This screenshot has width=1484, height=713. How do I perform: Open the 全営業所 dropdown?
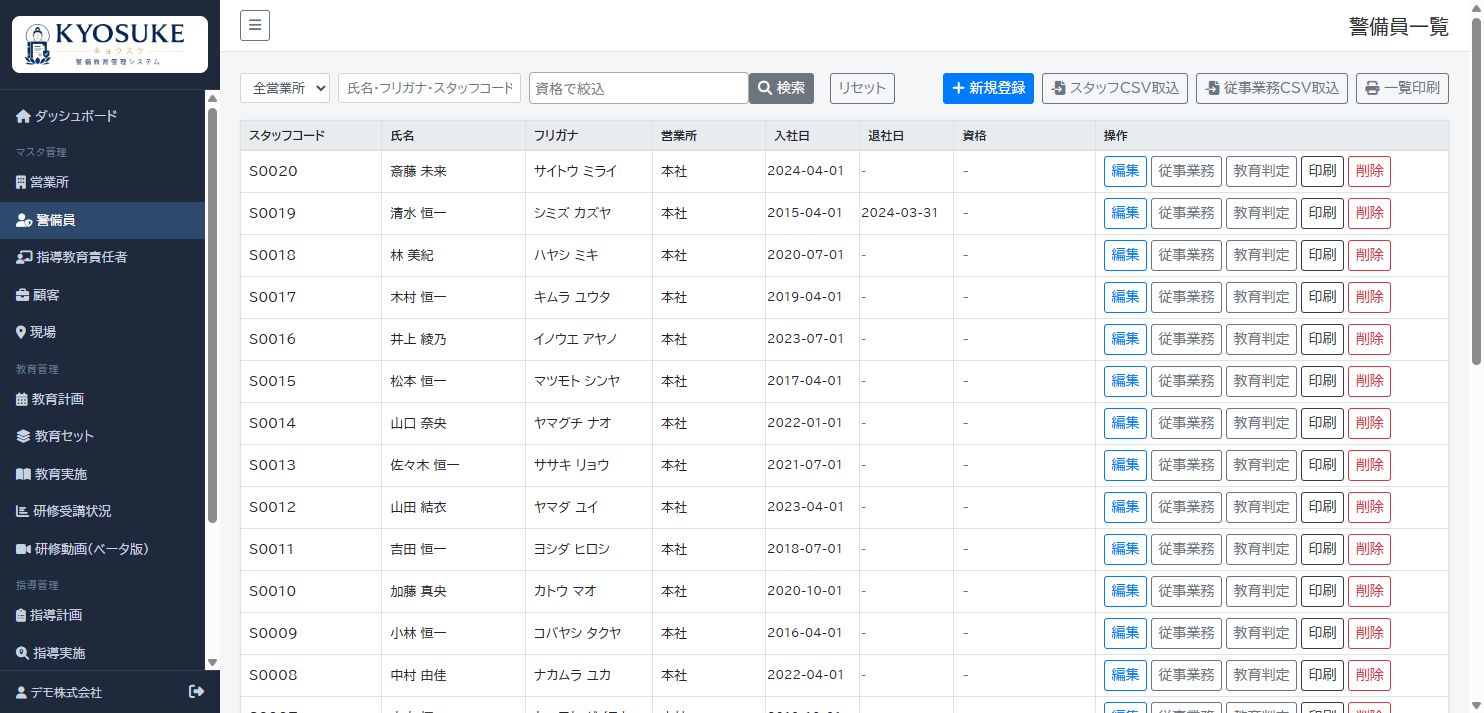[285, 88]
